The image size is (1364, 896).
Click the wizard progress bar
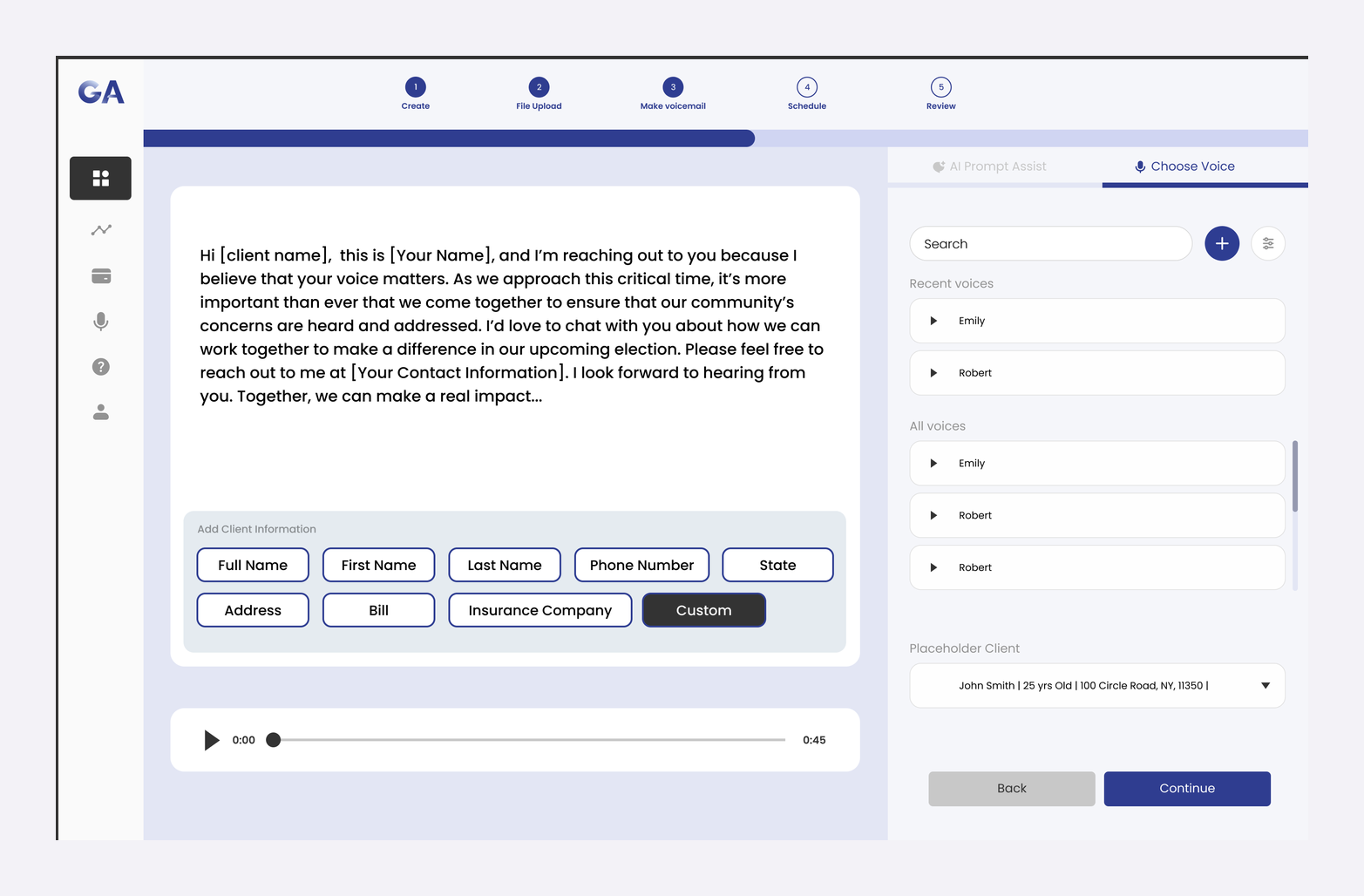725,139
